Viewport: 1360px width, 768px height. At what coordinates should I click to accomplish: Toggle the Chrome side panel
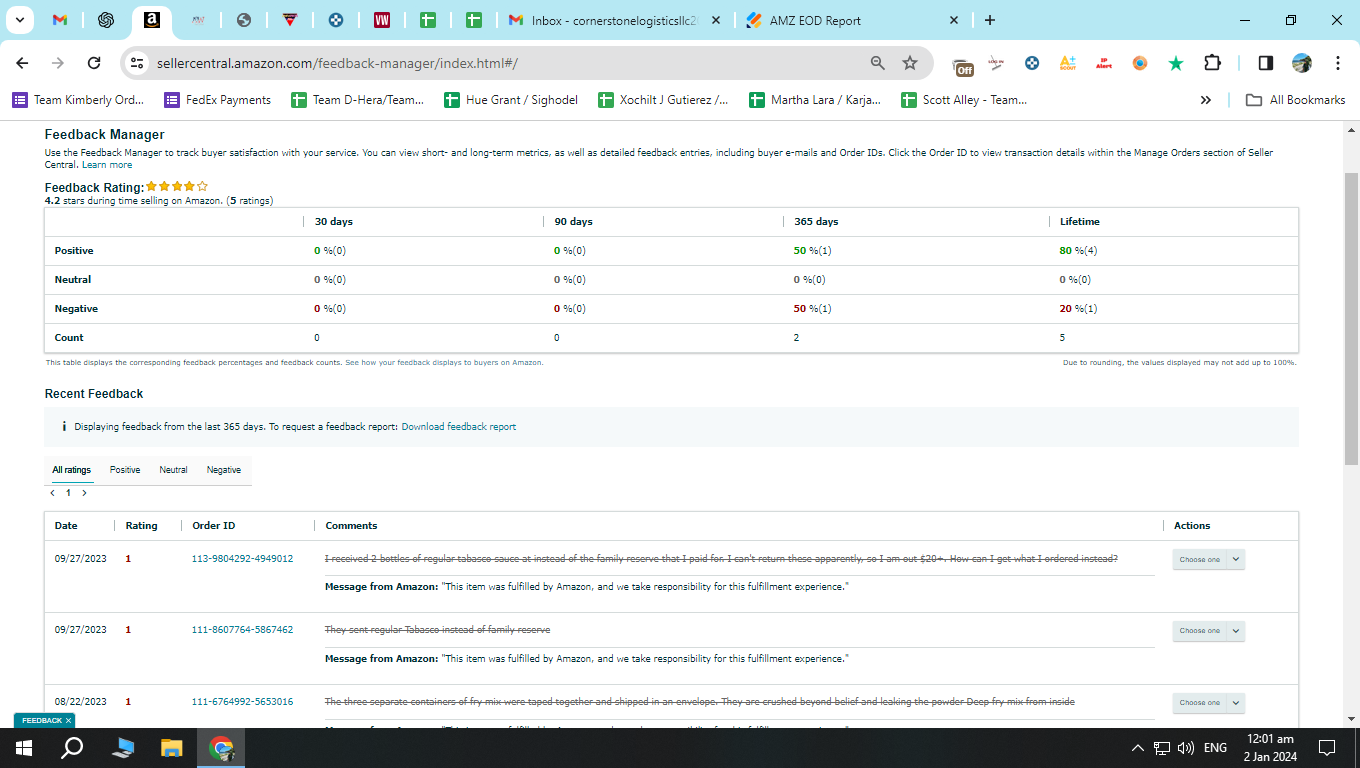1265,63
